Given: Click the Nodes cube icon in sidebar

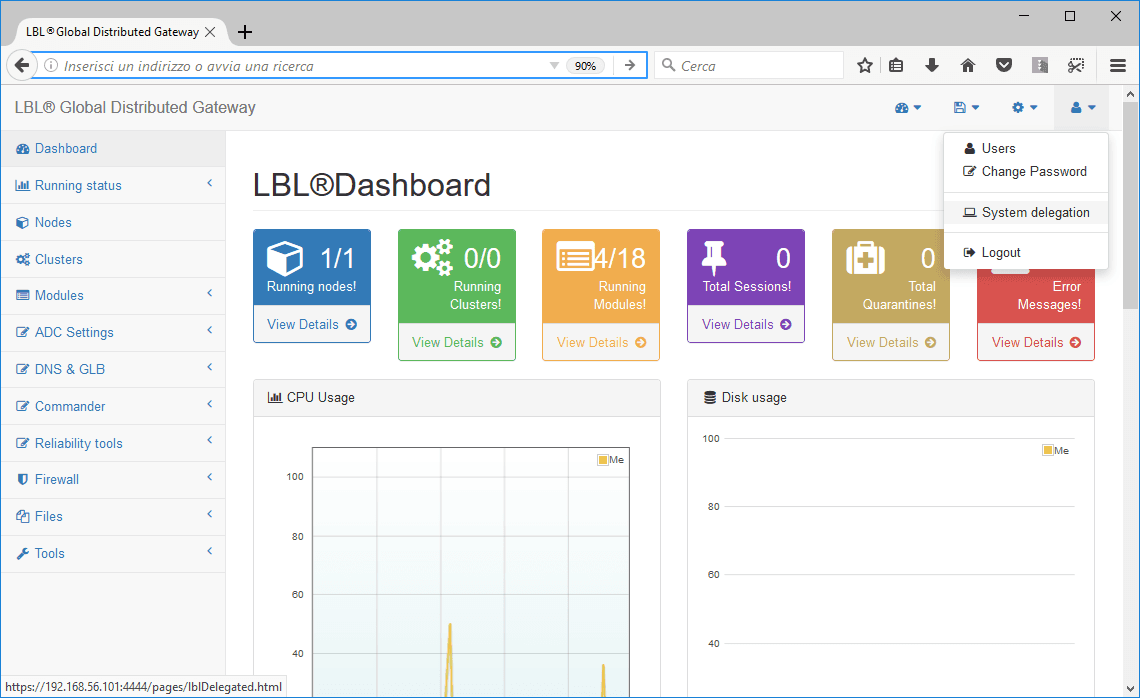Looking at the screenshot, I should click(x=23, y=222).
